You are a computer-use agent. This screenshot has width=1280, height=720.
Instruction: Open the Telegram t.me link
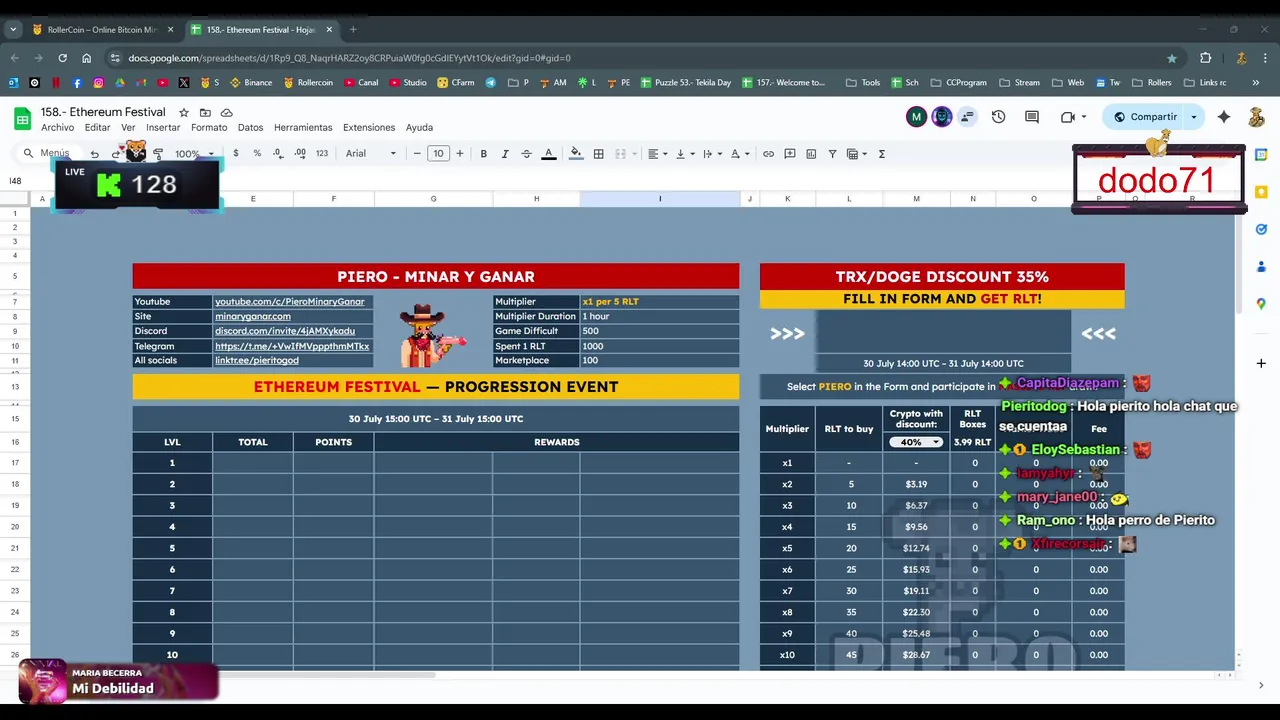(292, 346)
